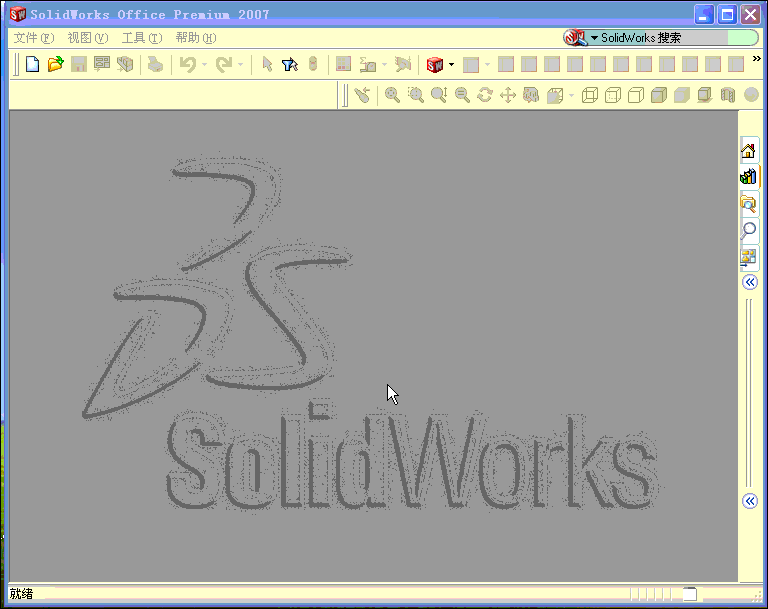
Task: Open the SolidWorks search type dropdown arrow
Action: (x=594, y=38)
